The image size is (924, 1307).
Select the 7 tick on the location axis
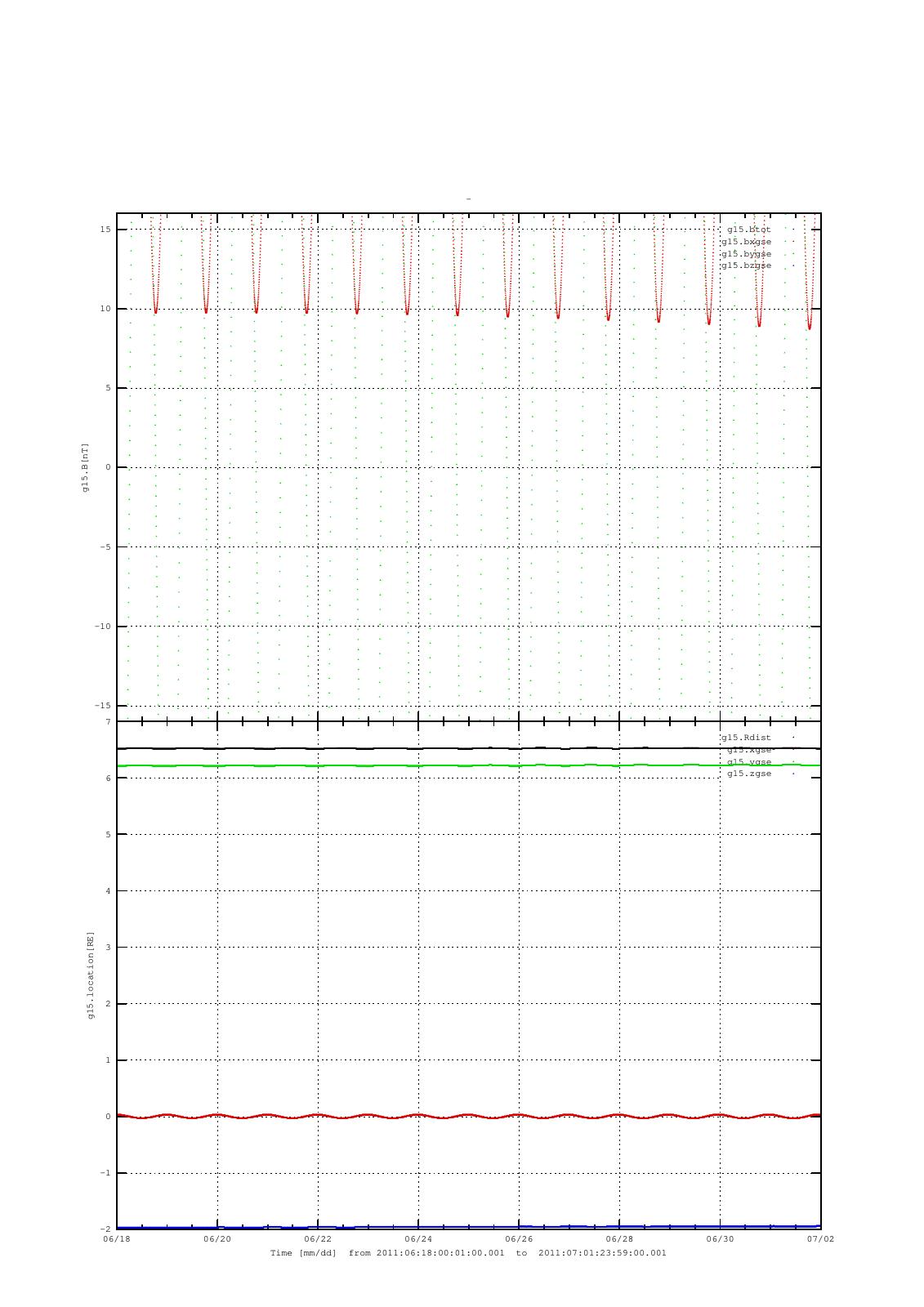coord(108,721)
